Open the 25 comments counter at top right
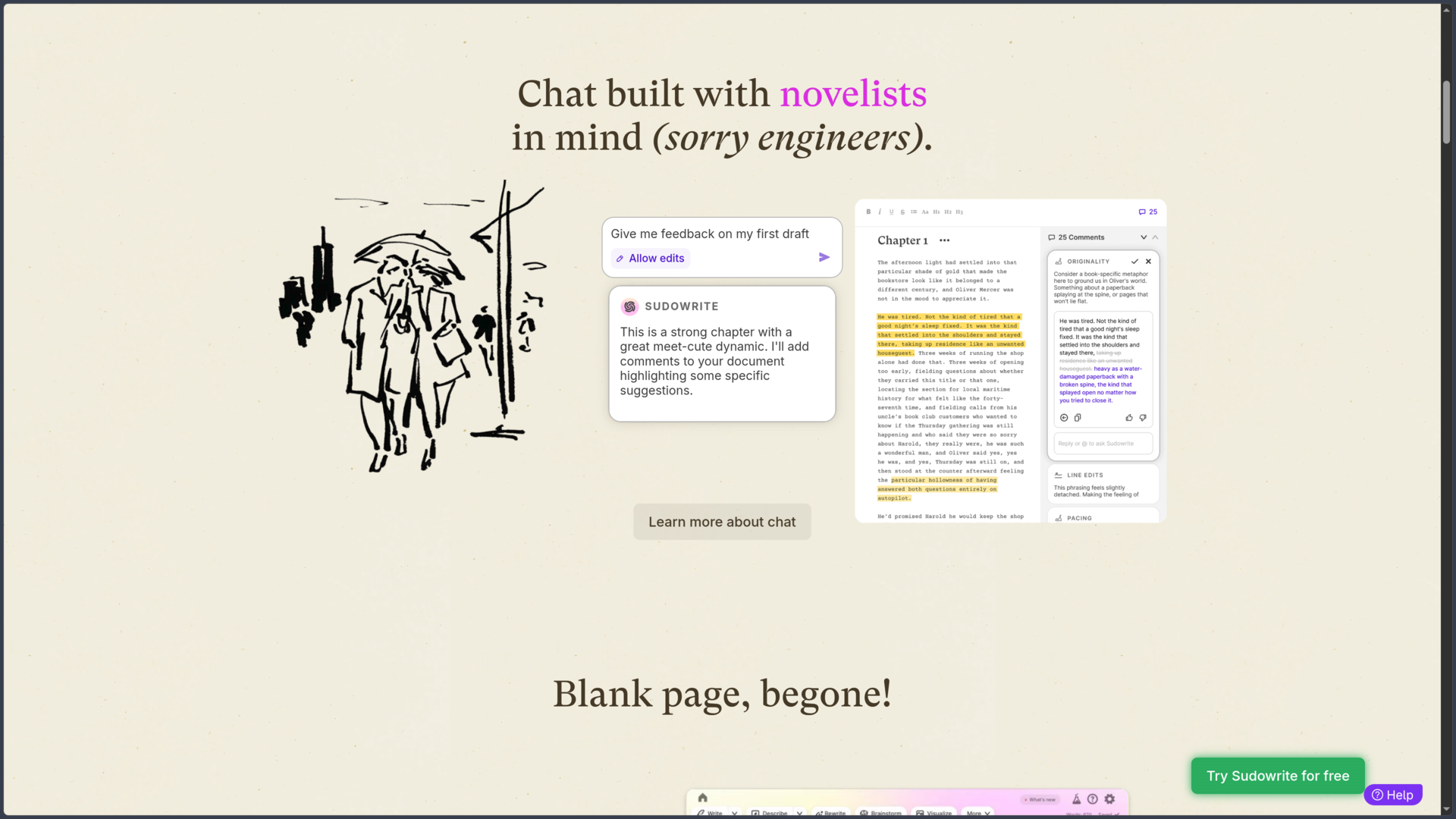The height and width of the screenshot is (819, 1456). click(x=1147, y=212)
